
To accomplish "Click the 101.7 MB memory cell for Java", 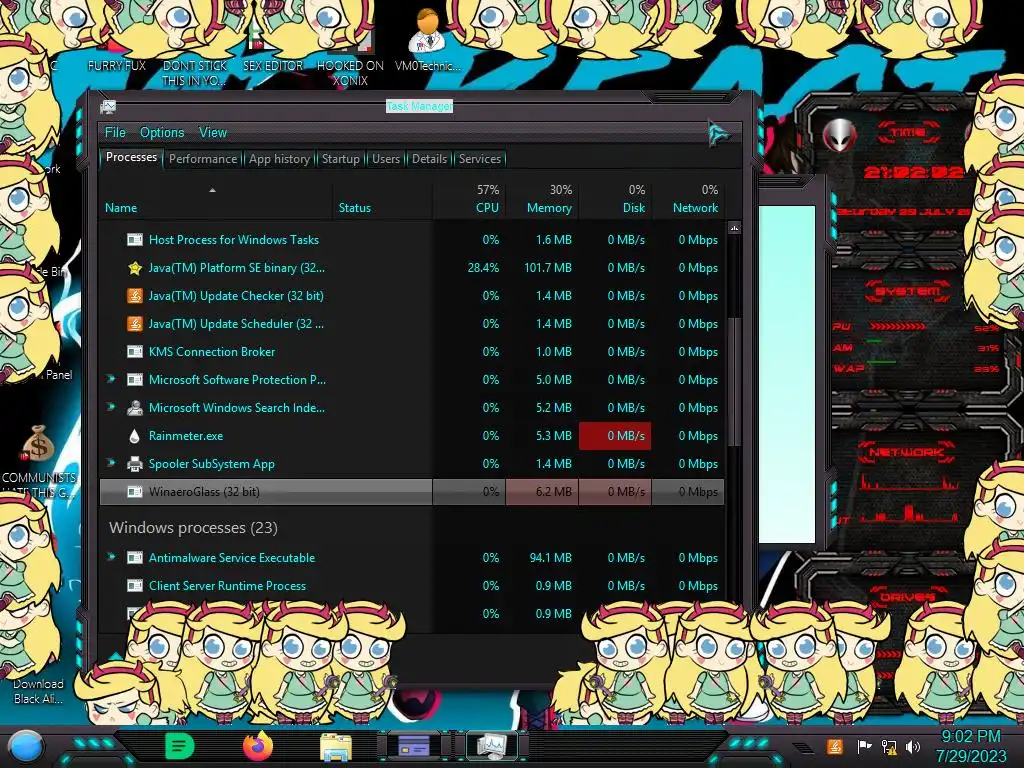I will tap(542, 268).
